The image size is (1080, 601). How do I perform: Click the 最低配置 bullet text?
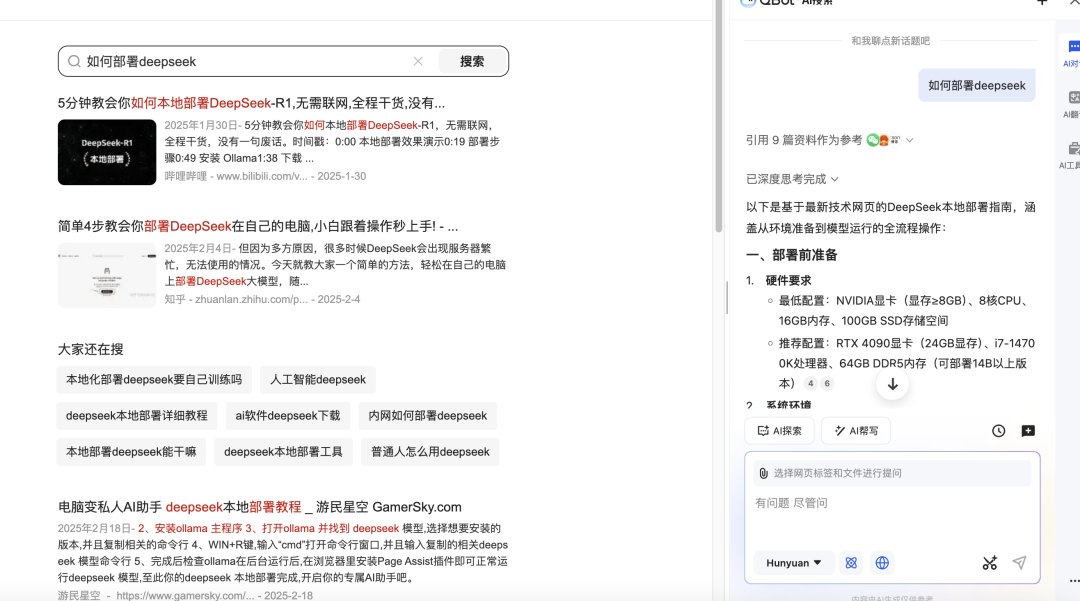[x=904, y=310]
